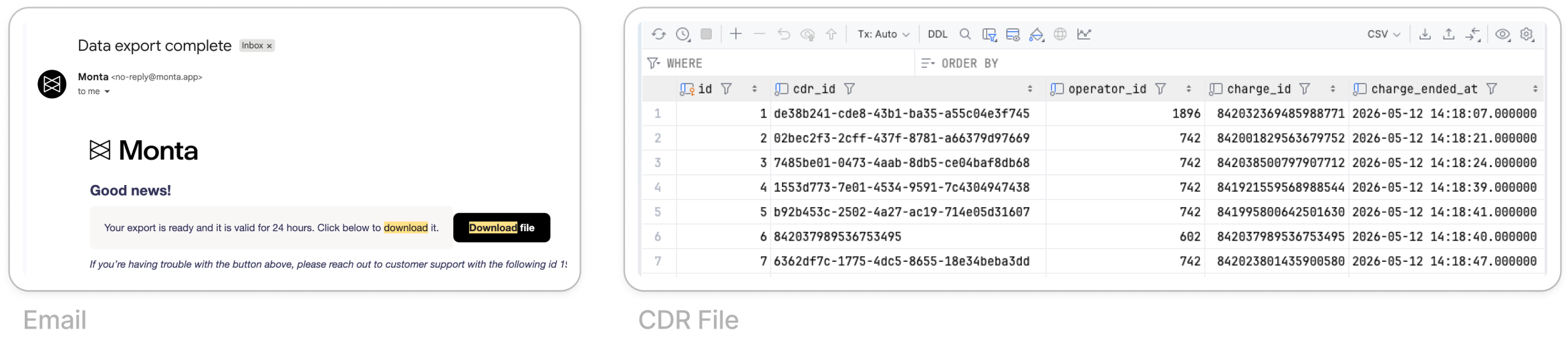
Task: Click the 'Data export complete' email subject
Action: click(x=154, y=45)
